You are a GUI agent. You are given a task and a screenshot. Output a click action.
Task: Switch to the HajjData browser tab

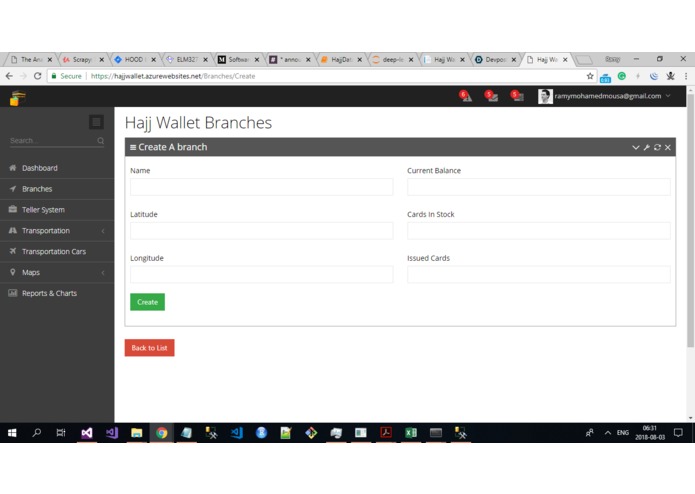[341, 59]
